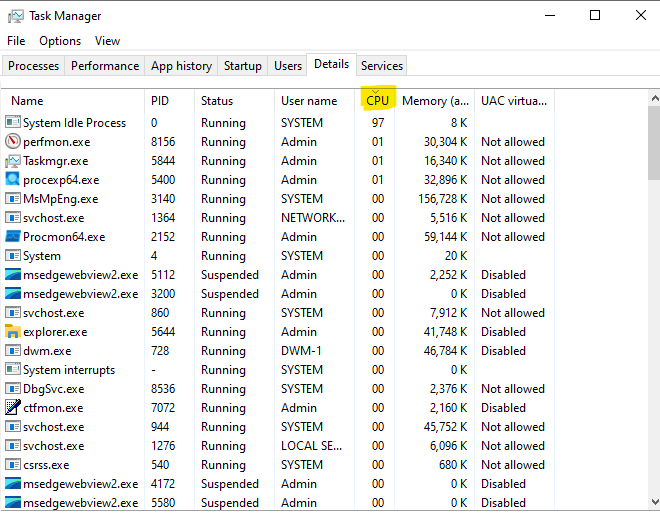Viewport: 660px width, 524px height.
Task: Select the explorer.exe process name
Action: tap(55, 332)
